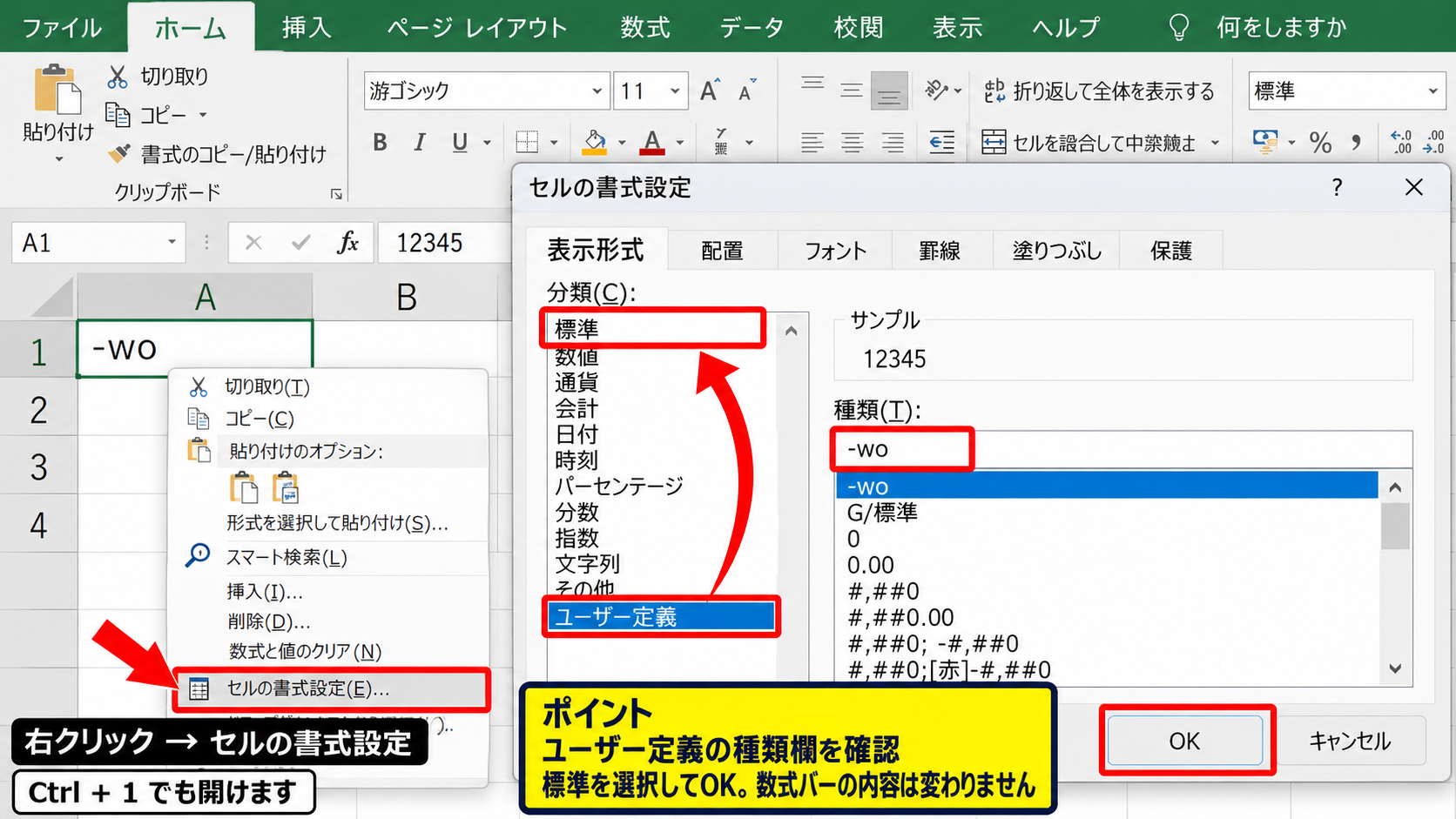This screenshot has height=819, width=1456.
Task: Align cell text right
Action: click(x=892, y=142)
